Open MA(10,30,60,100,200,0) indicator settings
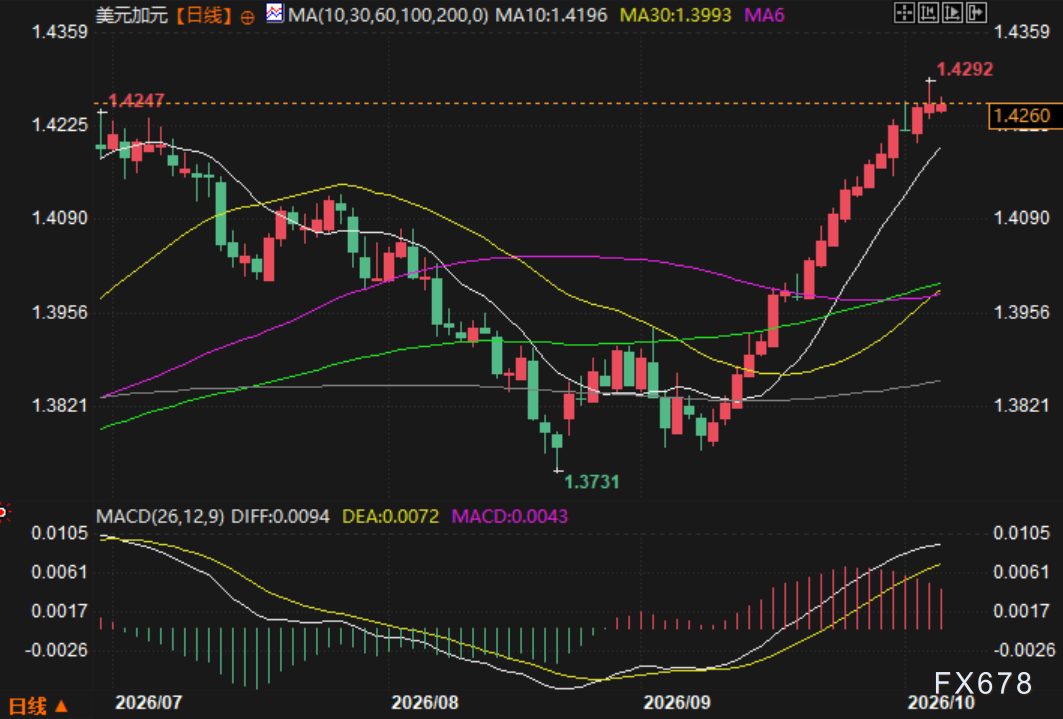 388,15
